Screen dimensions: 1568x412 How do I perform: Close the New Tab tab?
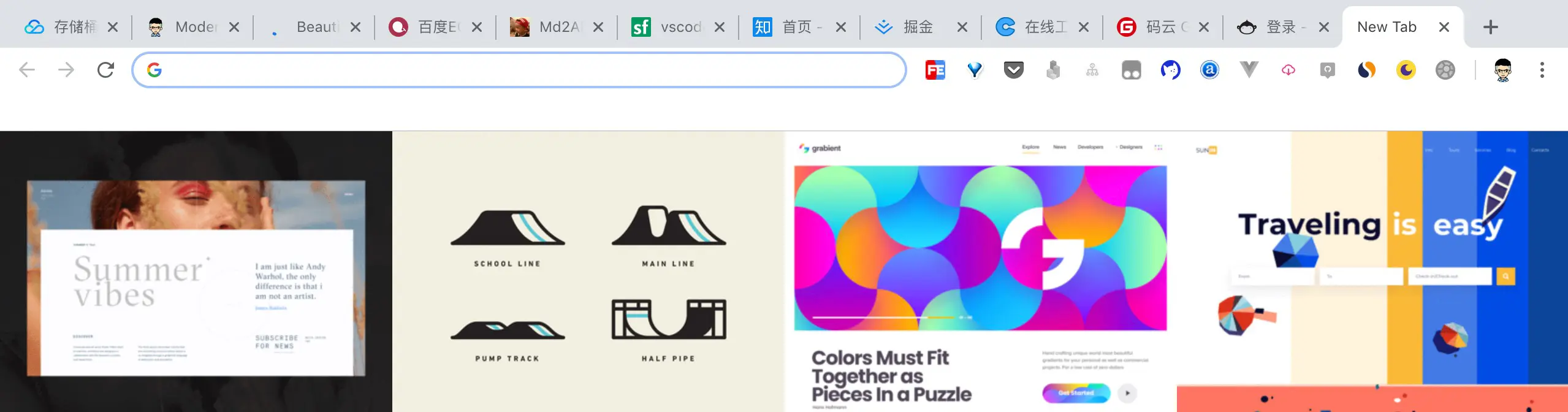1444,27
